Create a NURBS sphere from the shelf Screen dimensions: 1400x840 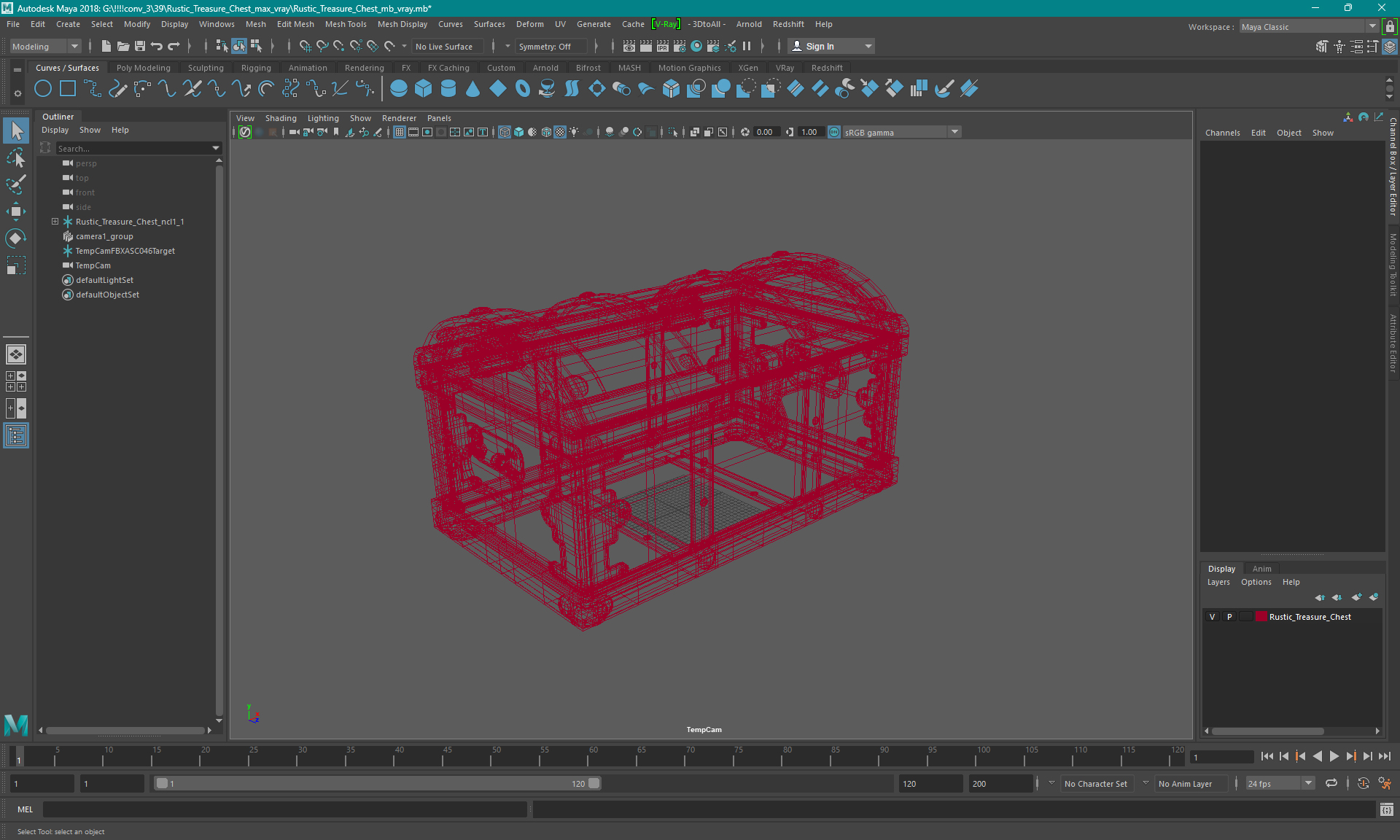(399, 89)
